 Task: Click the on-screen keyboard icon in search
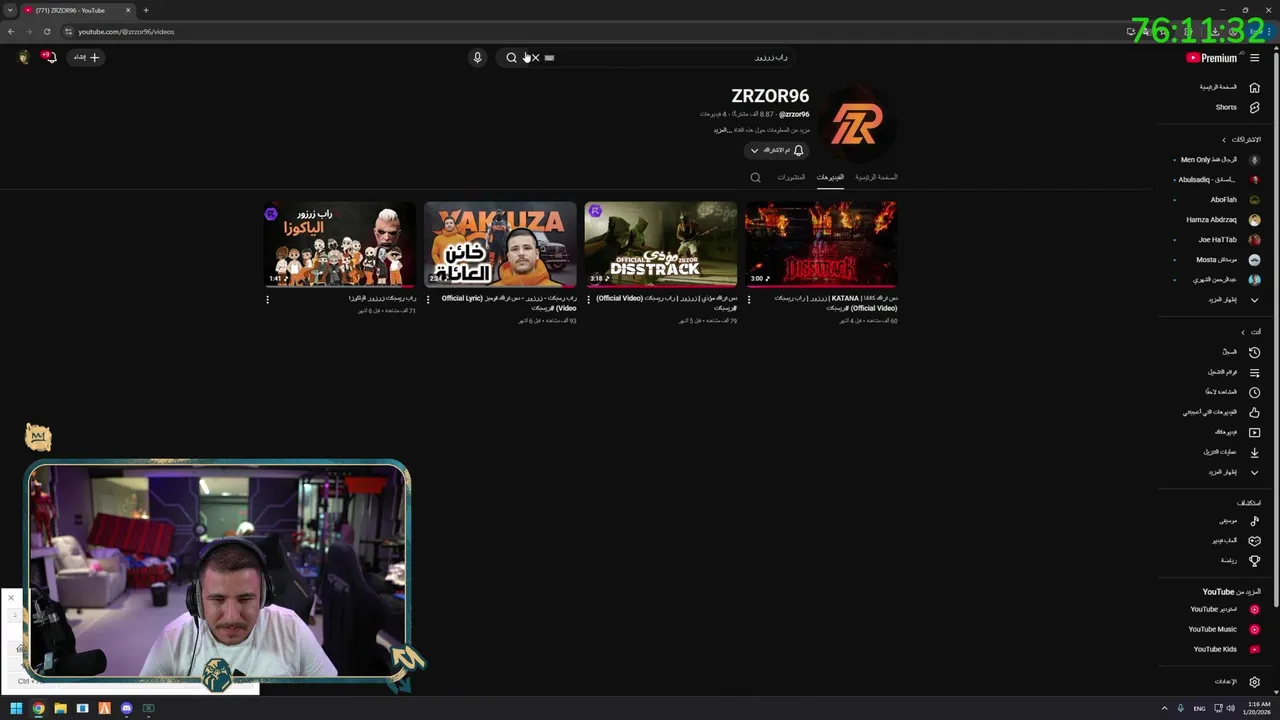(549, 58)
